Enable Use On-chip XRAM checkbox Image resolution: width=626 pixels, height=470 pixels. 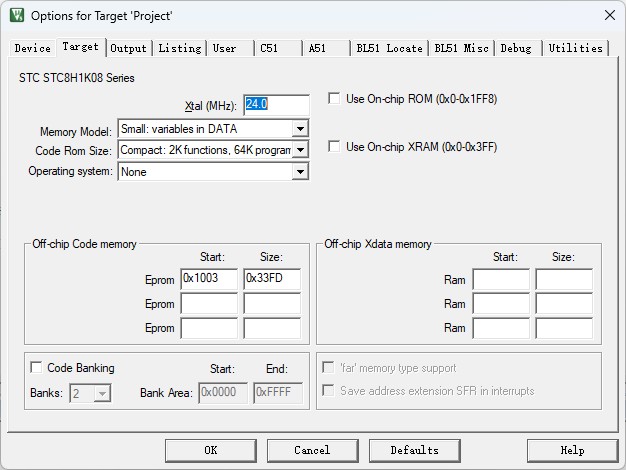pos(334,147)
